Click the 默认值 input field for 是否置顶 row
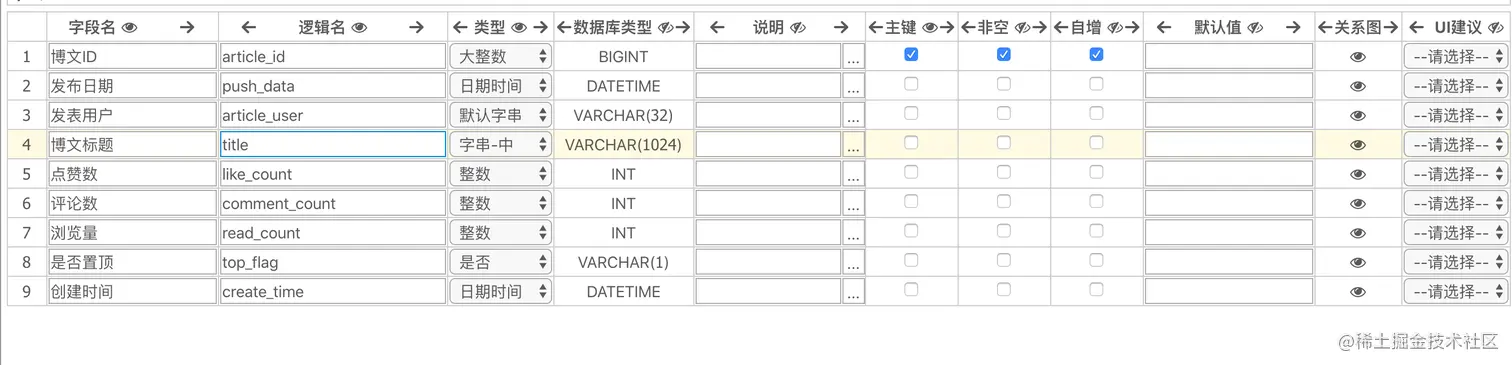Image resolution: width=1512 pixels, height=365 pixels. tap(1229, 262)
